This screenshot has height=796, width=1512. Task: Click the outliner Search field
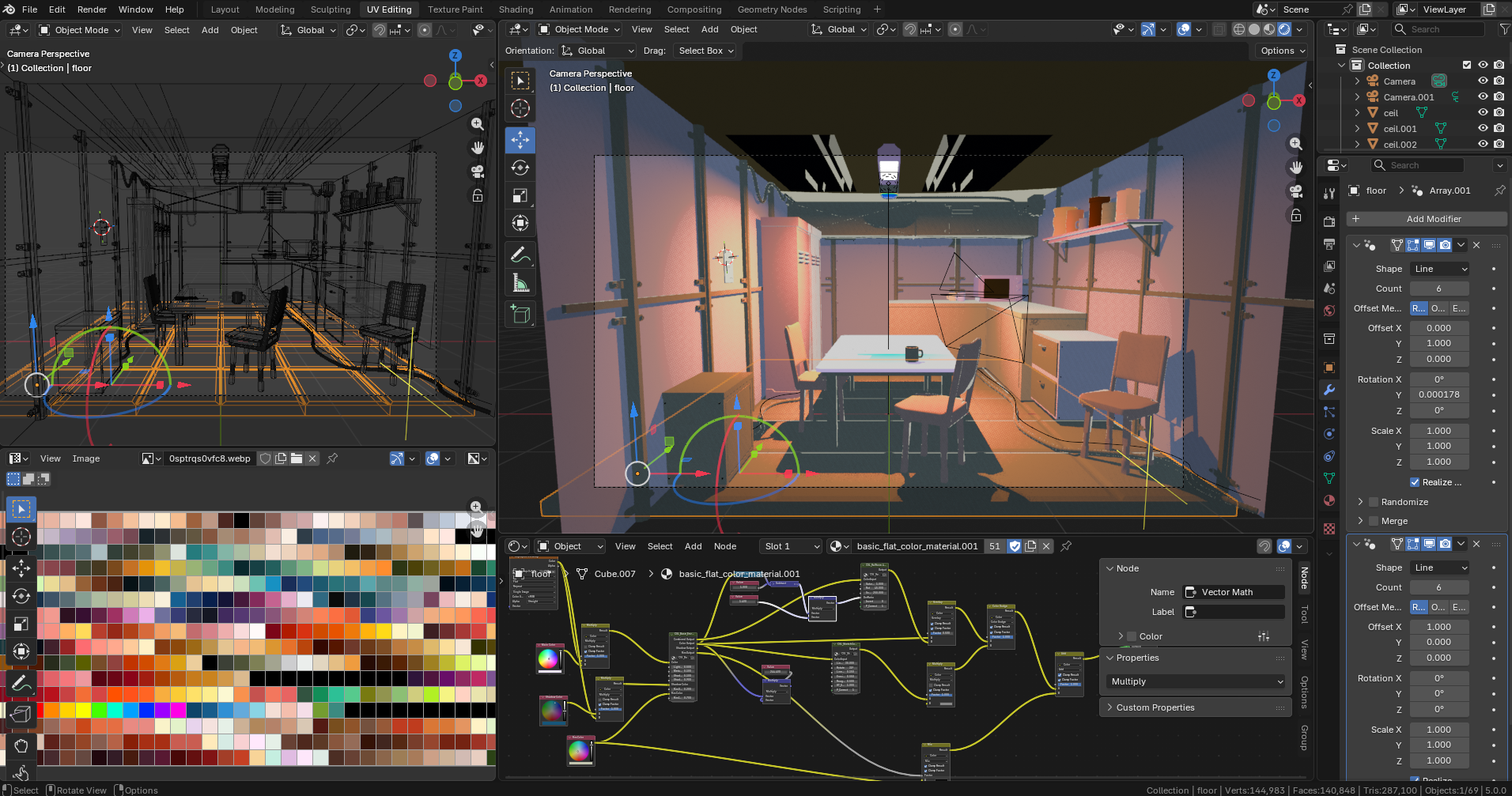pyautogui.click(x=1438, y=29)
